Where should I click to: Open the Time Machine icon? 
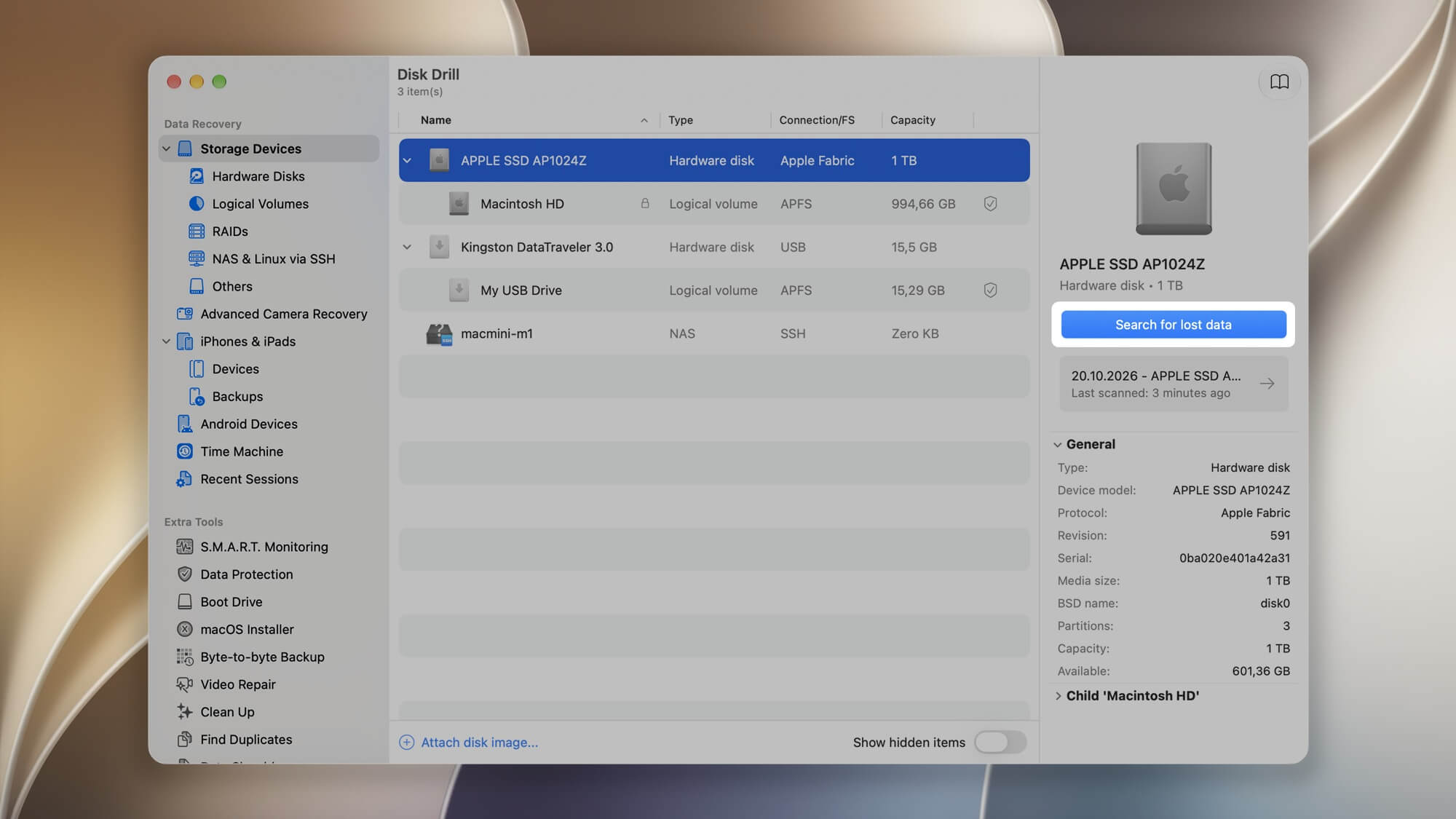coord(185,451)
